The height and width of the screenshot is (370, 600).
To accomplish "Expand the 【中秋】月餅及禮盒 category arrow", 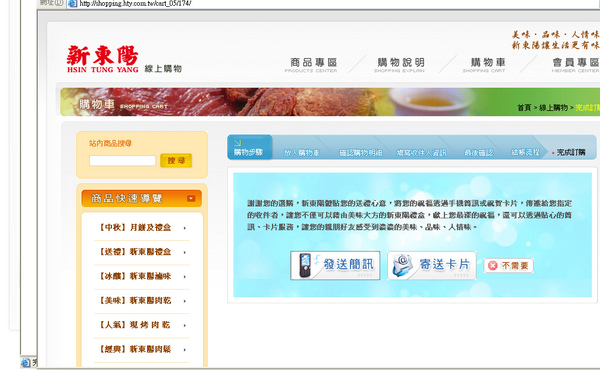I will [185, 228].
